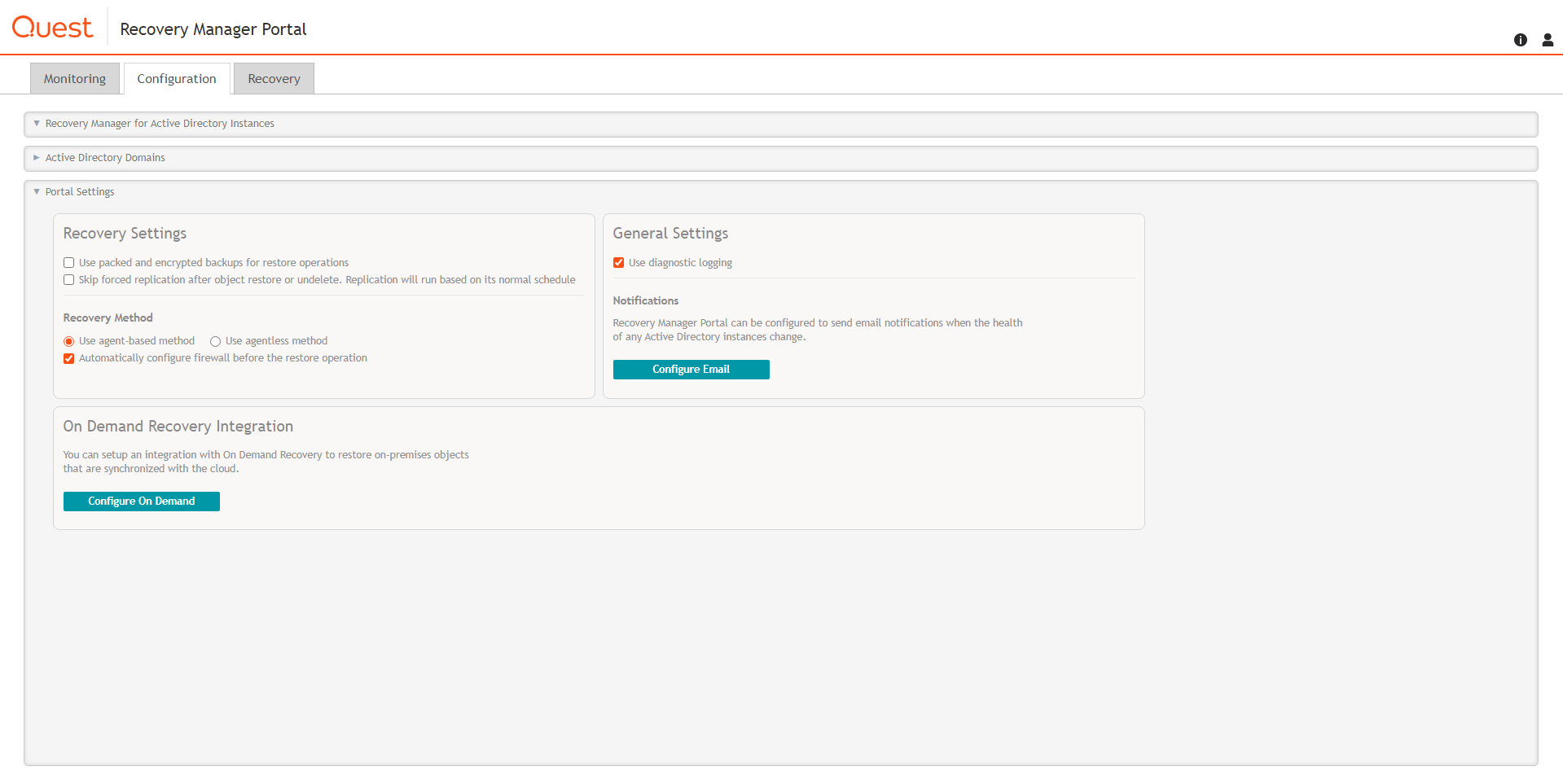The image size is (1563, 784).
Task: Click the Configure Email button
Action: tap(691, 370)
